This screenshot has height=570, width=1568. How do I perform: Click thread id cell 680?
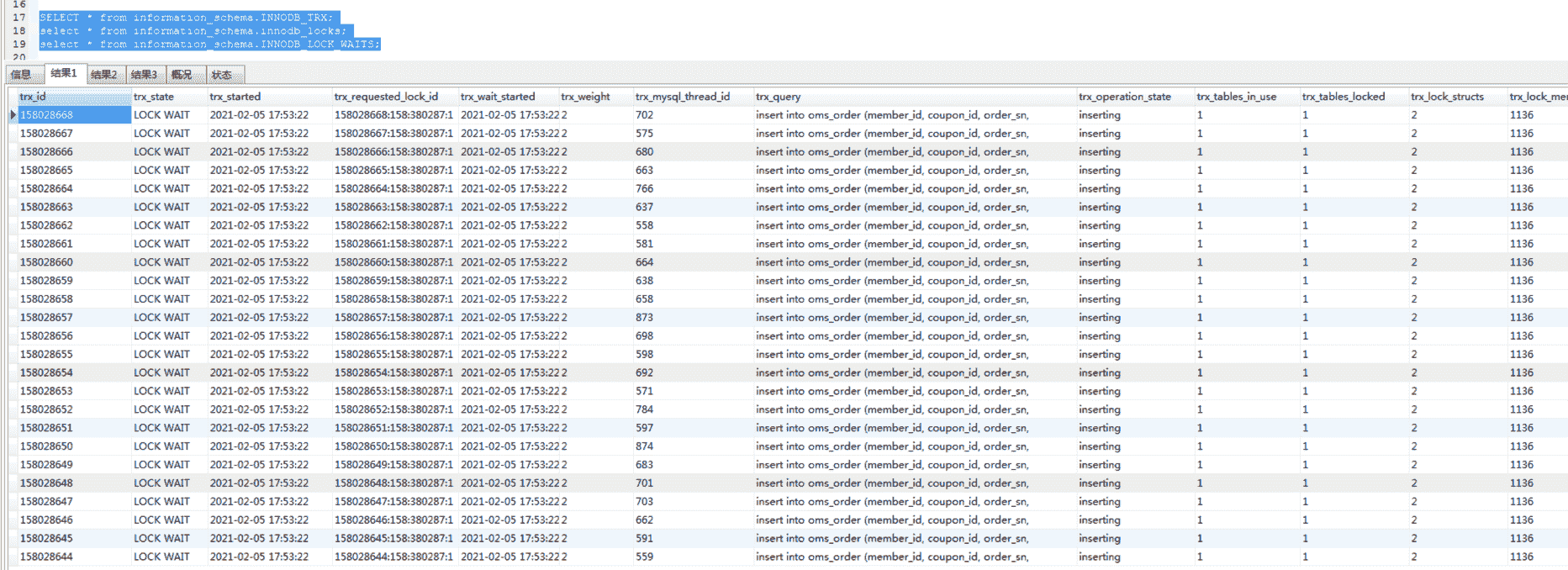(x=694, y=152)
